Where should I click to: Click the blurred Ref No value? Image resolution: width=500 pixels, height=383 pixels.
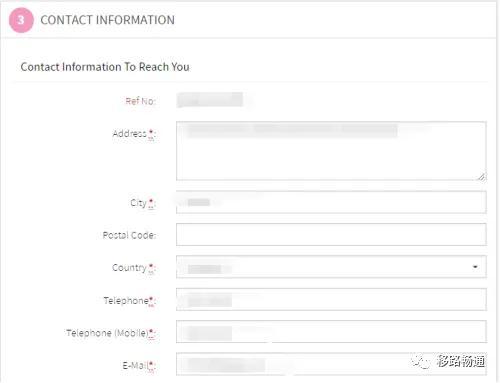tap(210, 100)
